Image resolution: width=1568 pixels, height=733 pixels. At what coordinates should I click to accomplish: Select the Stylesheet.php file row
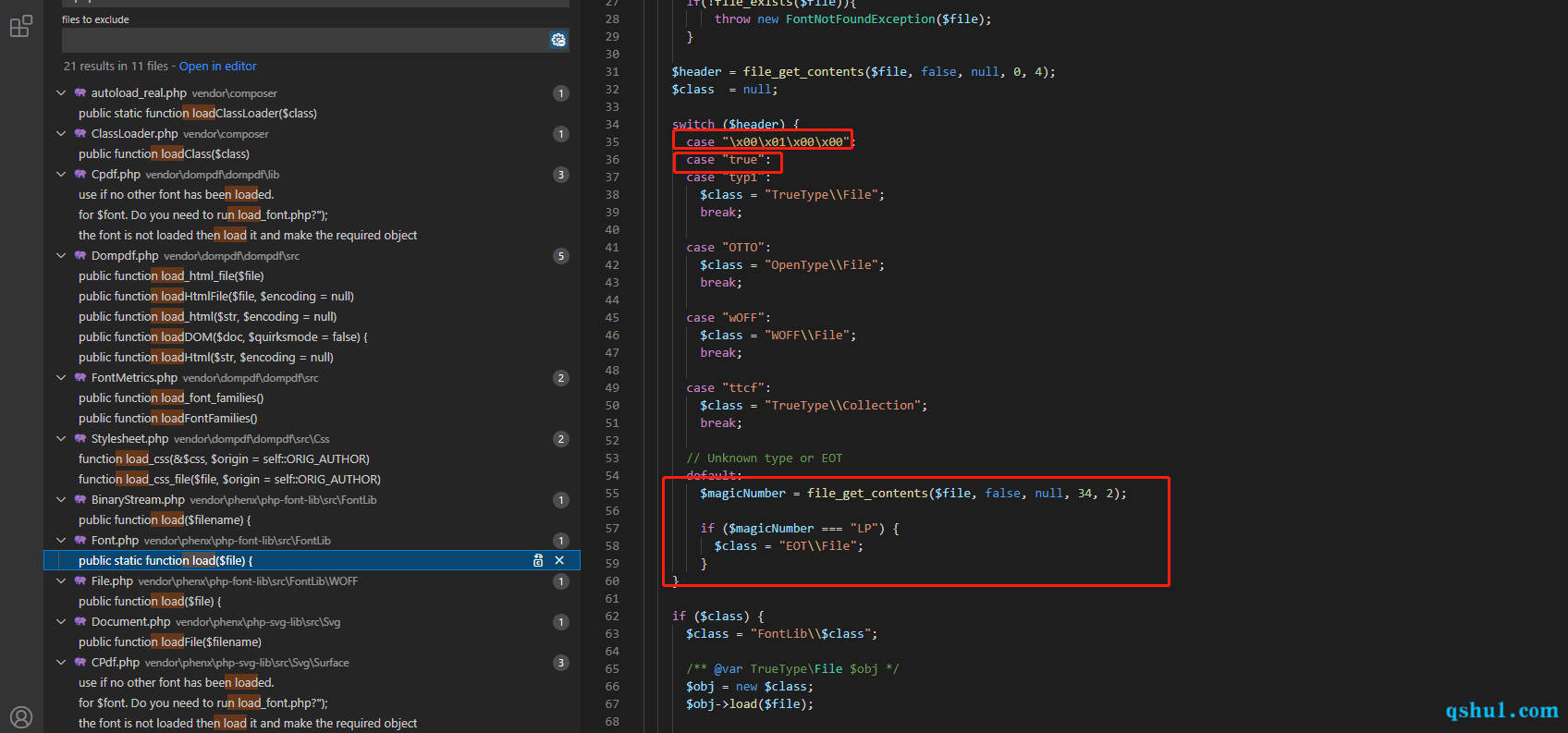tap(312, 438)
